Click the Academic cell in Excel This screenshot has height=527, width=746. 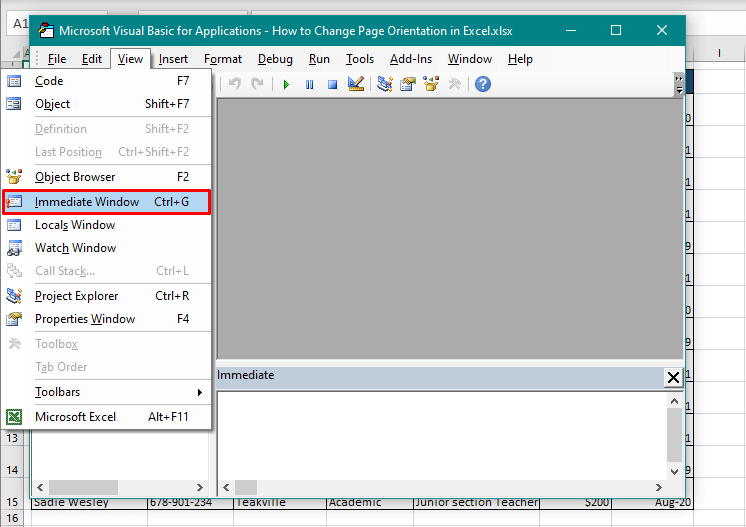coord(370,502)
